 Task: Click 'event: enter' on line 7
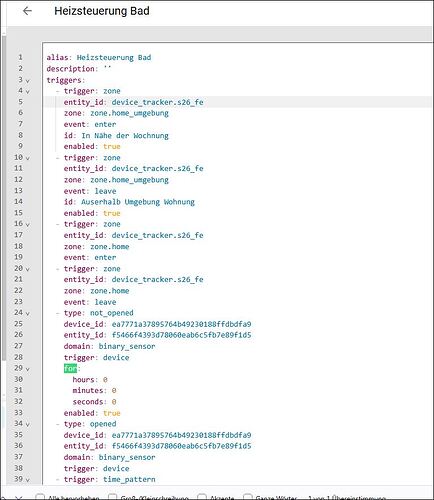pyautogui.click(x=90, y=124)
